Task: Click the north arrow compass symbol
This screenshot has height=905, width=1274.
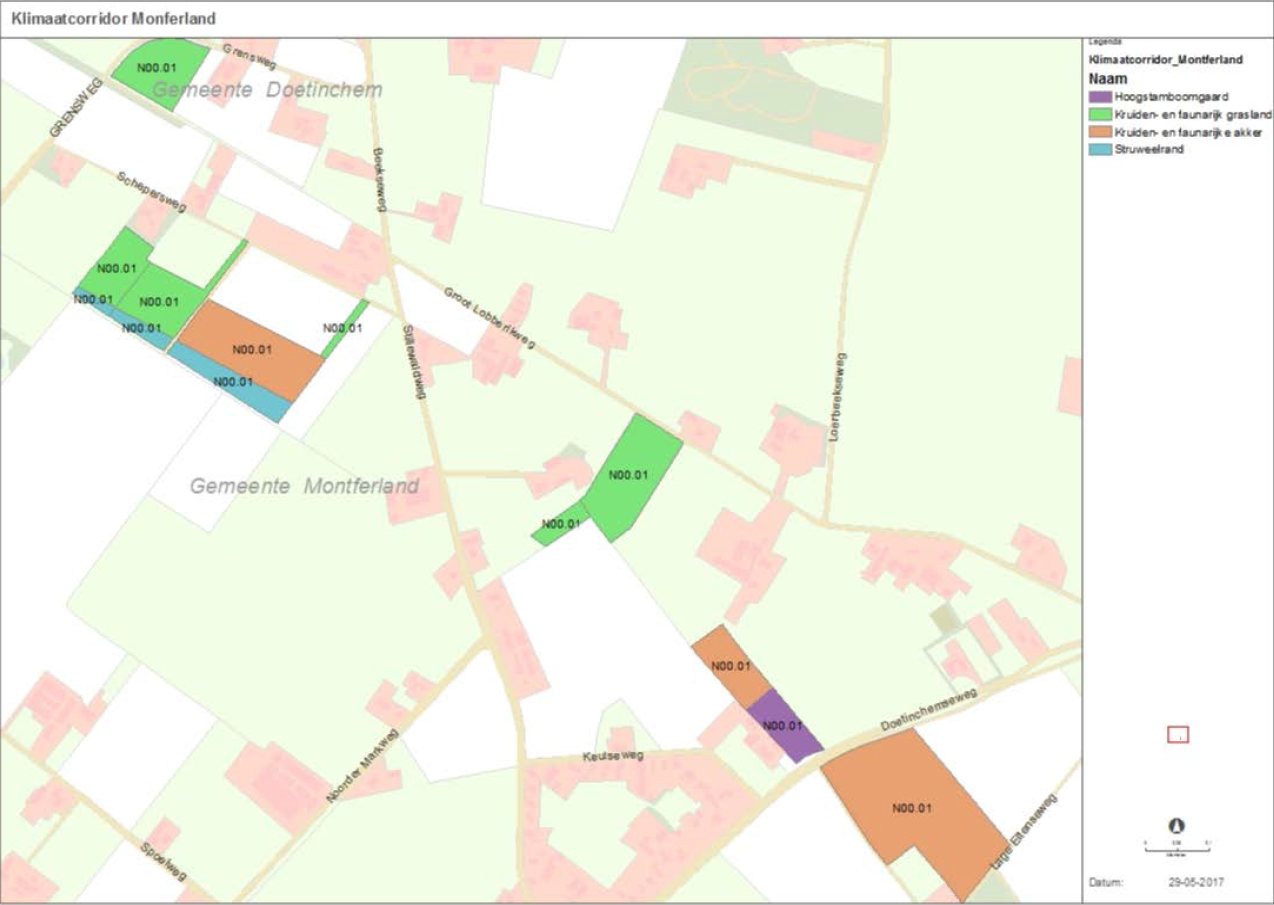Action: point(1177,825)
